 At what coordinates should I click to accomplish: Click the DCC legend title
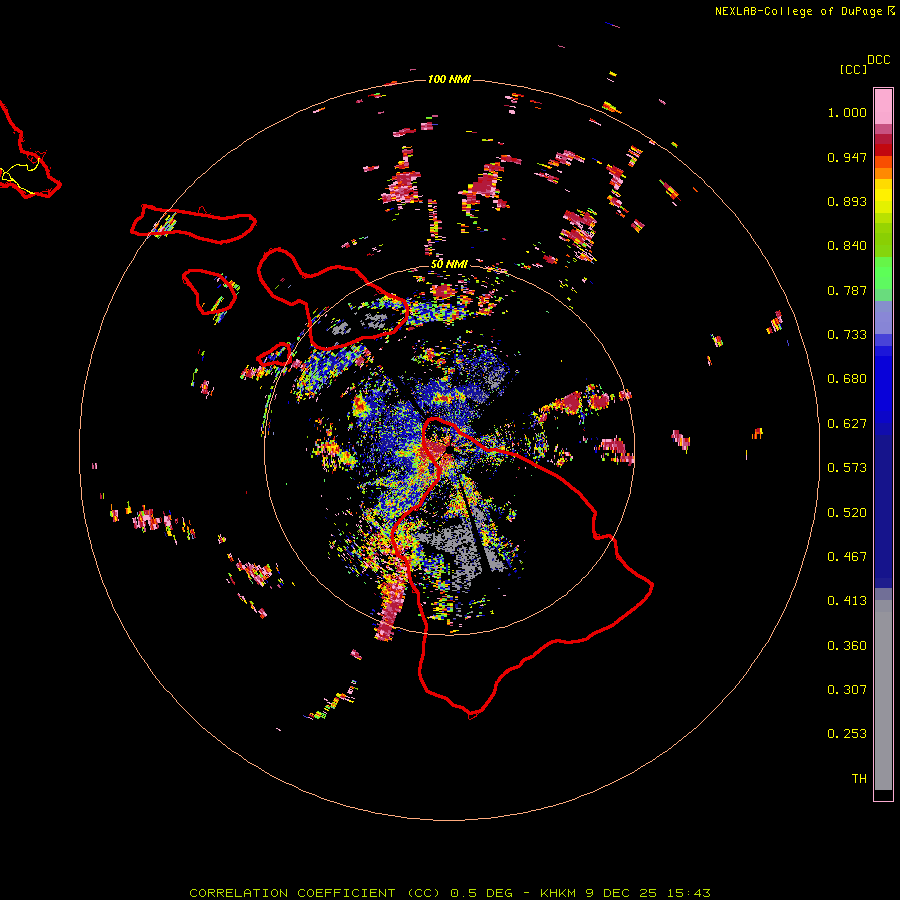tap(878, 60)
